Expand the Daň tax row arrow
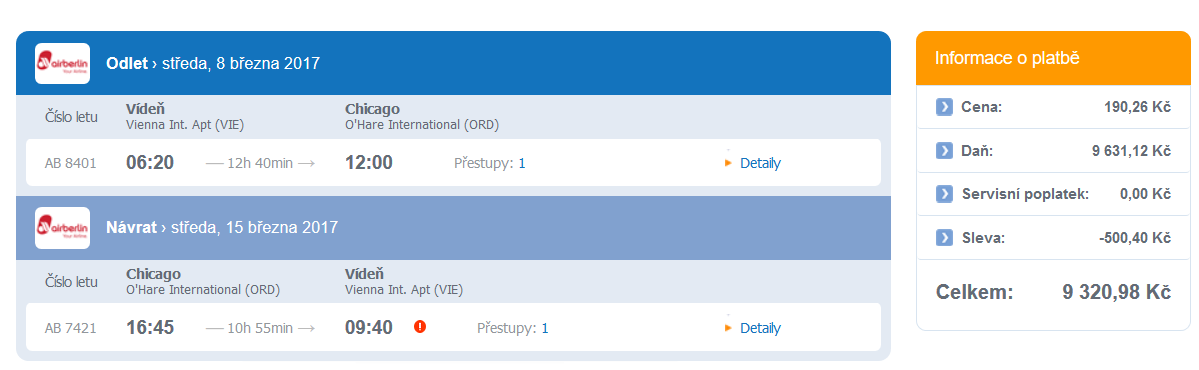 944,151
